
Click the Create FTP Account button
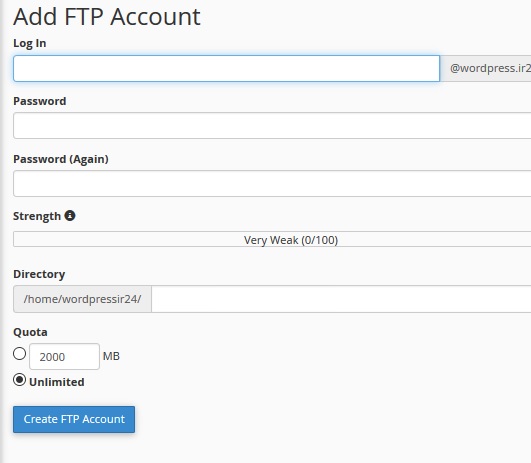pyautogui.click(x=74, y=419)
